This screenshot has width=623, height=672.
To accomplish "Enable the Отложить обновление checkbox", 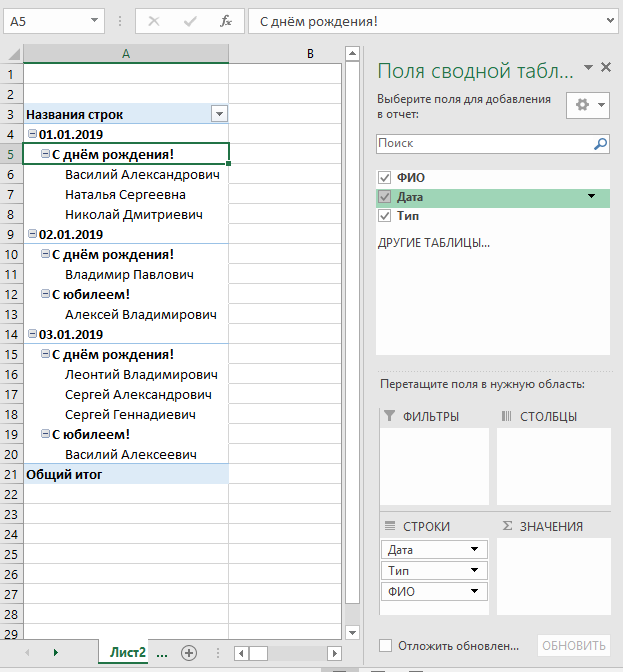I will click(386, 646).
